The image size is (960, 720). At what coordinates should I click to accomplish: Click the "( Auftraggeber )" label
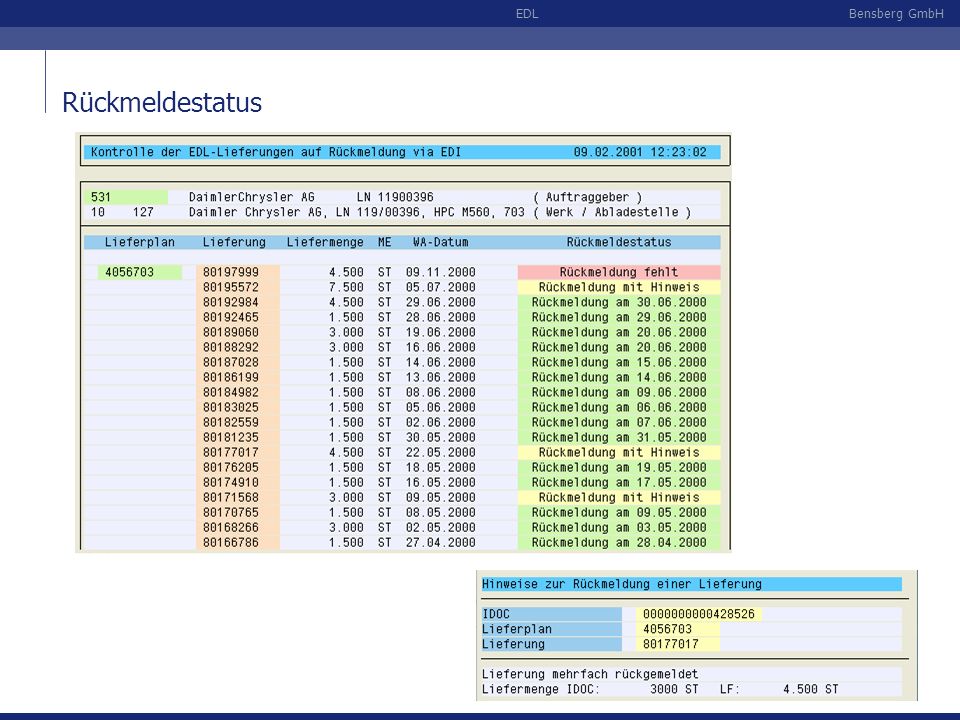587,197
